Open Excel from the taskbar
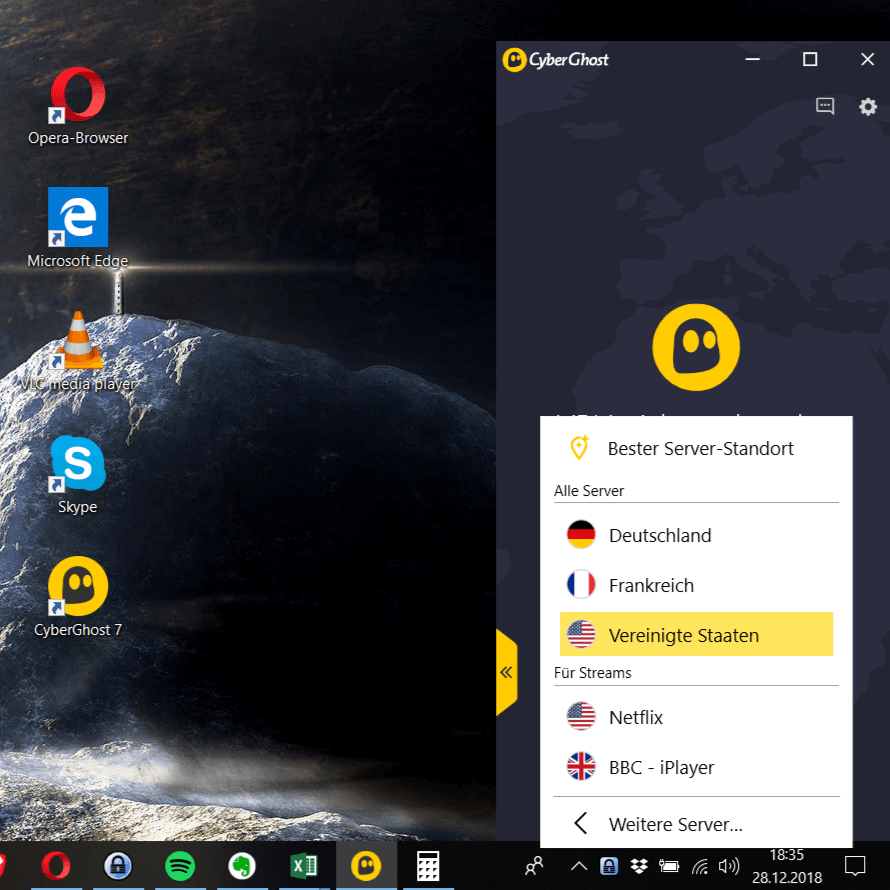 pyautogui.click(x=304, y=867)
